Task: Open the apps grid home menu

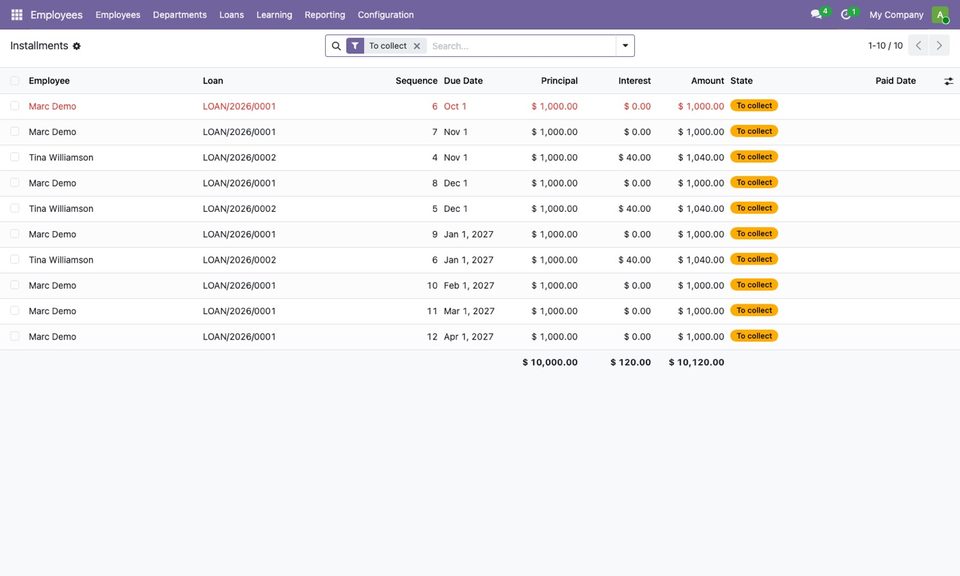Action: (17, 15)
